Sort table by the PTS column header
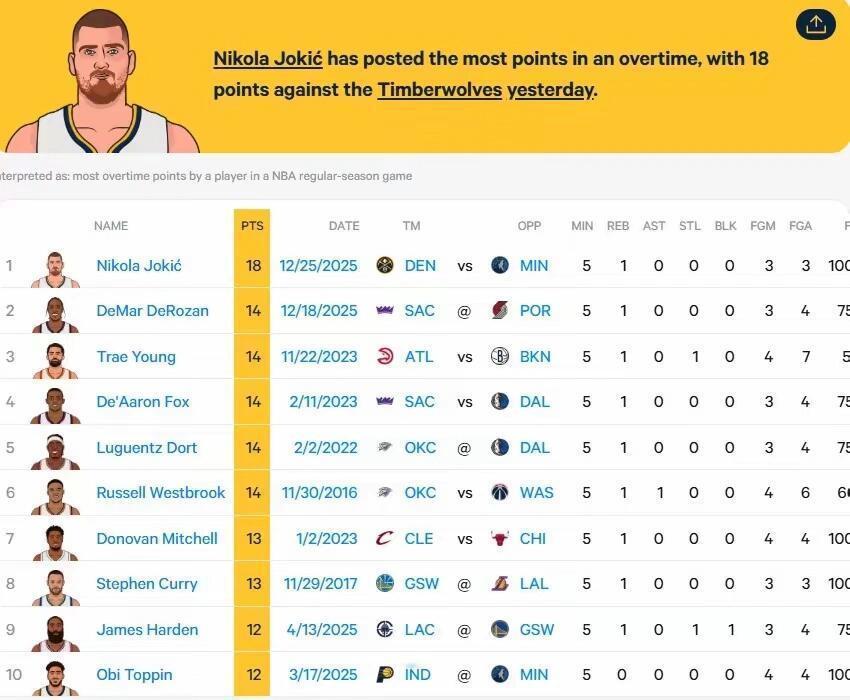The height and width of the screenshot is (700, 850). click(x=252, y=226)
